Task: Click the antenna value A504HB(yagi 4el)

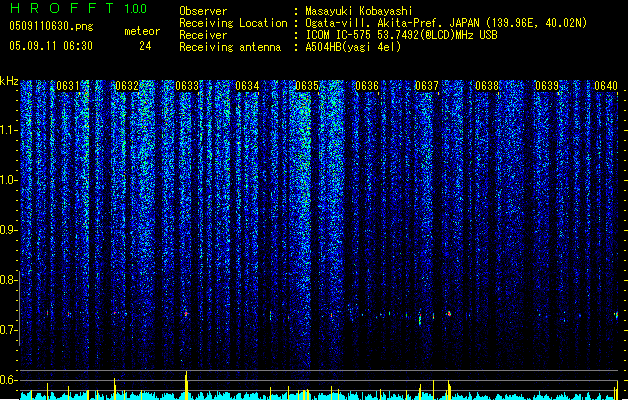Action: [353, 47]
